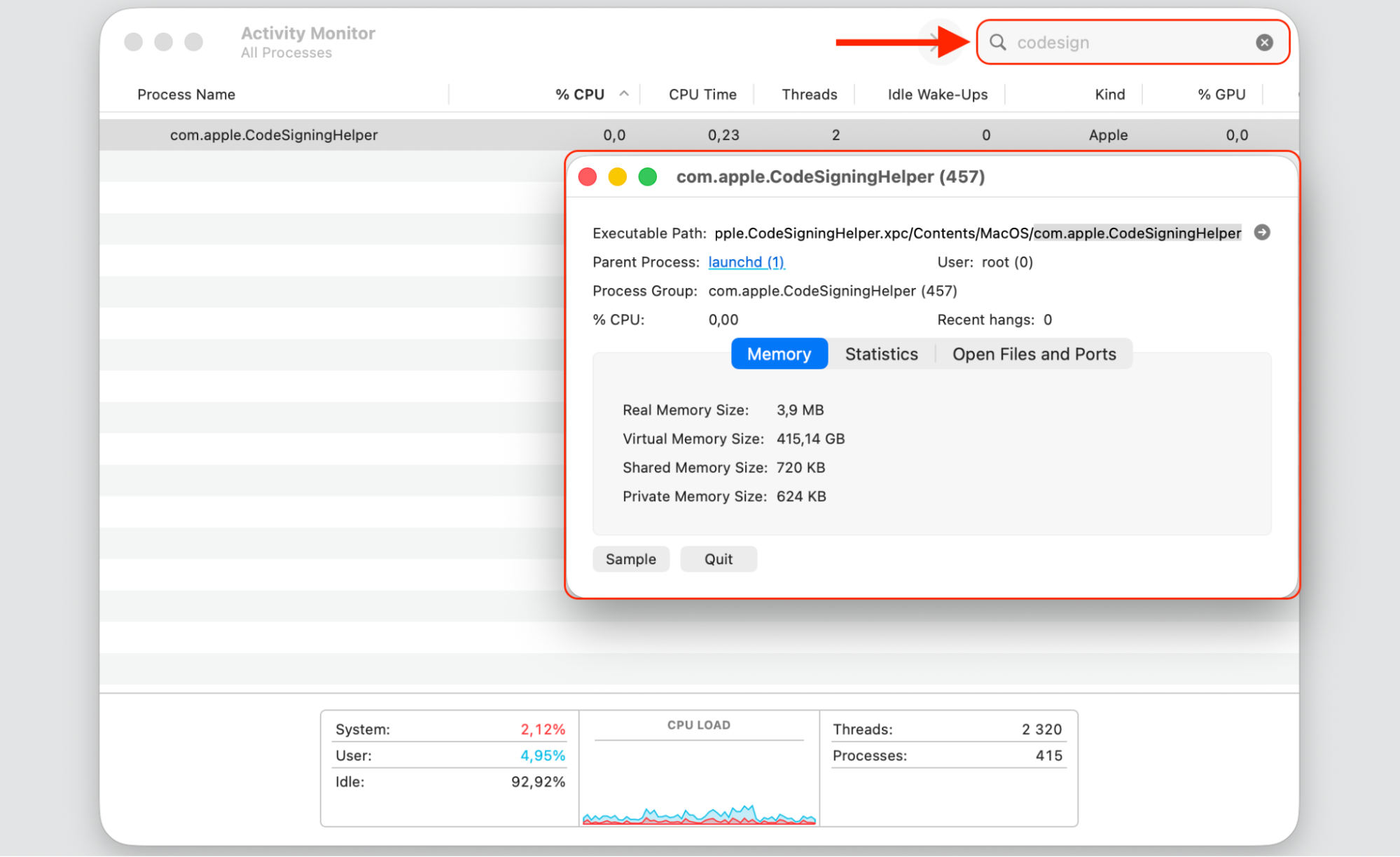Sort by Kind column
This screenshot has width=1400, height=857.
(x=1110, y=95)
